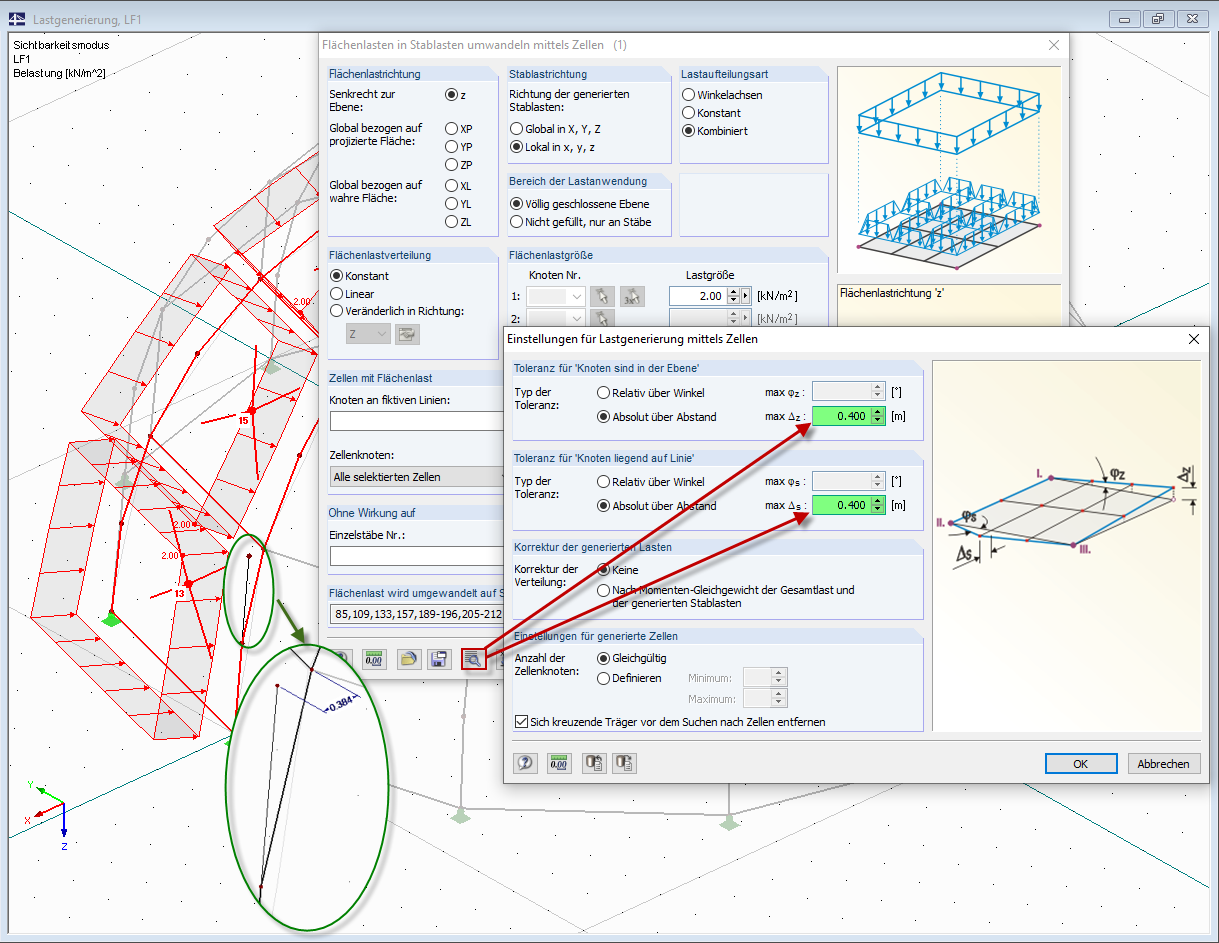The width and height of the screenshot is (1219, 943).
Task: Restore the Lastgenerierung main window
Action: (x=1158, y=19)
